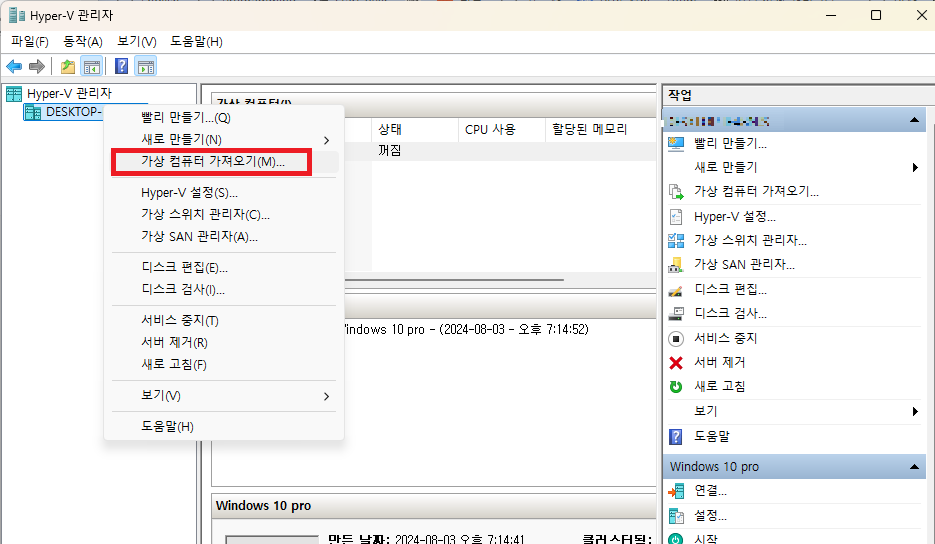Choose 가상 컴퓨터 가져오기(M)... in context menu
Viewport: 935px width, 544px height.
224,162
